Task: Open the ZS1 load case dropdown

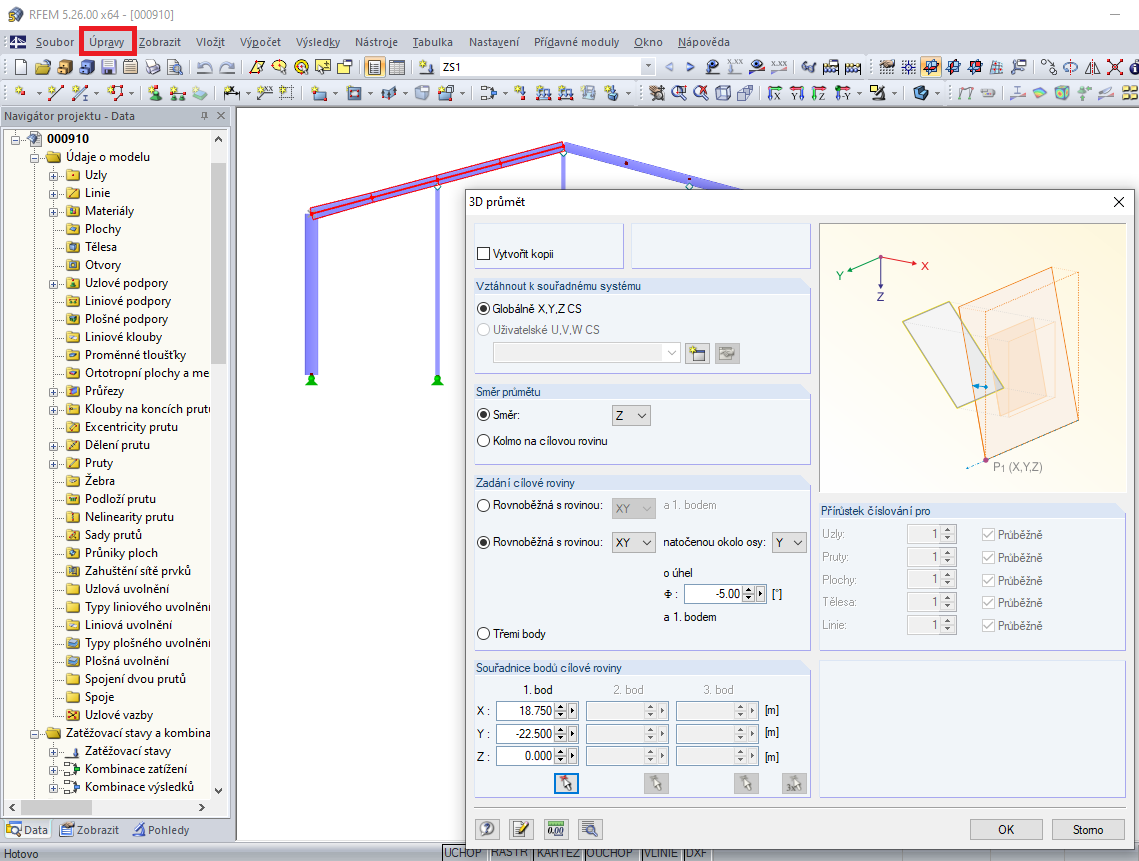Action: tap(648, 67)
